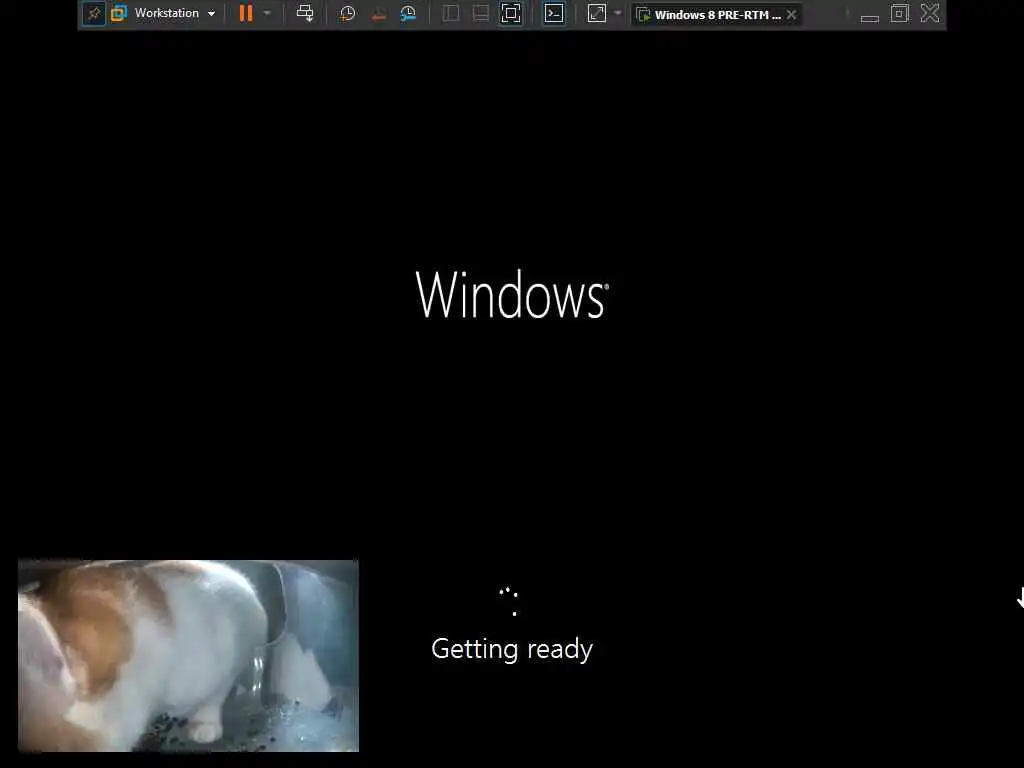Unpin the VMware fullscreen toolbar

(x=94, y=13)
